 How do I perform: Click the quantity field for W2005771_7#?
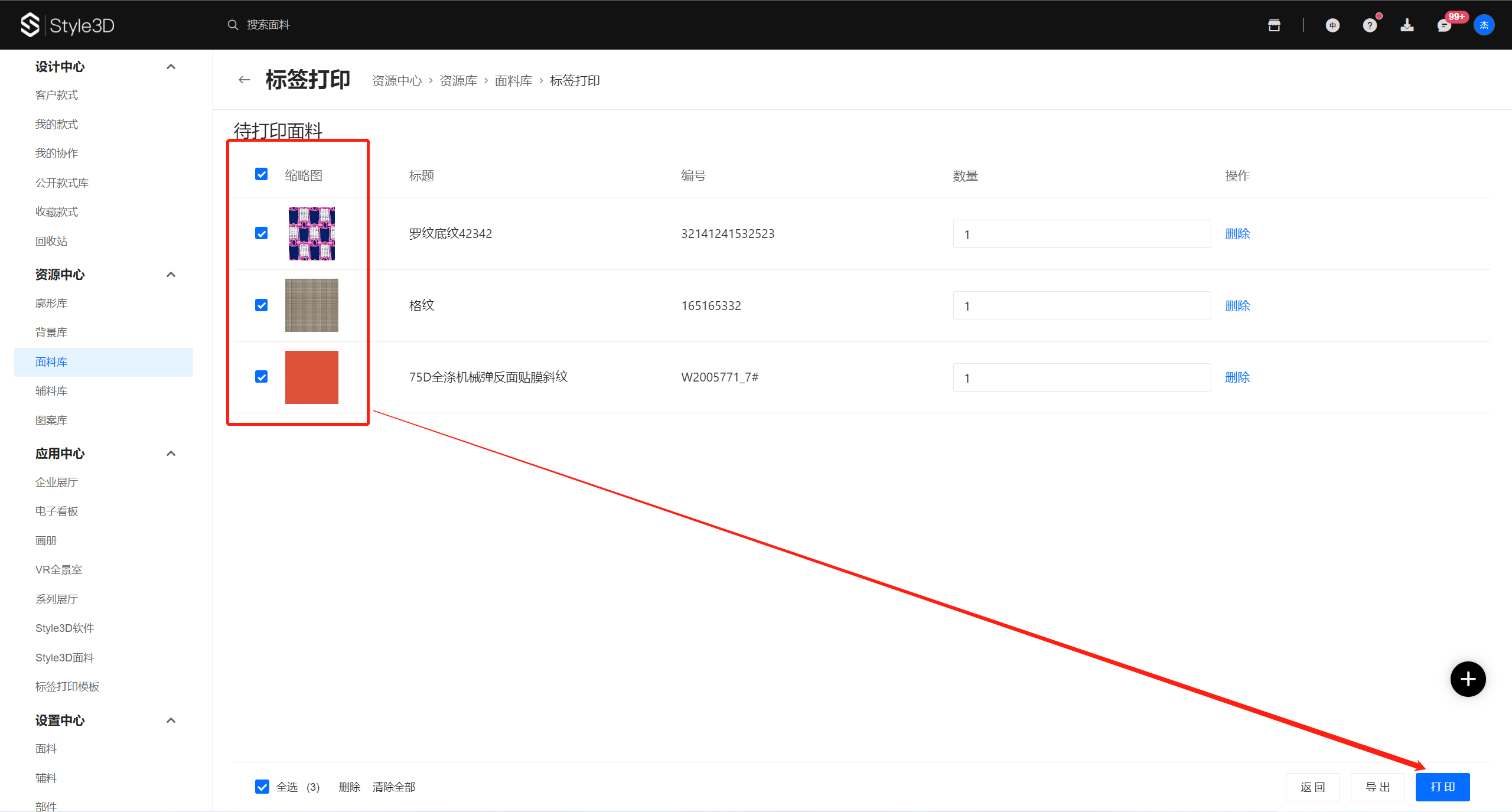coord(1081,377)
